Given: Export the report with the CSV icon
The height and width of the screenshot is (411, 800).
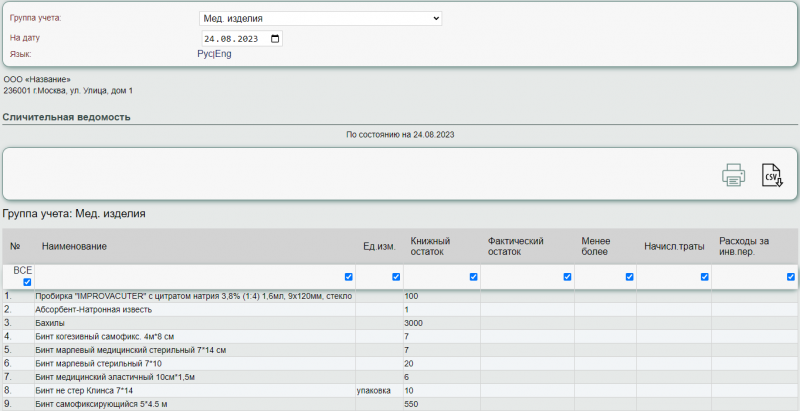Looking at the screenshot, I should (771, 175).
